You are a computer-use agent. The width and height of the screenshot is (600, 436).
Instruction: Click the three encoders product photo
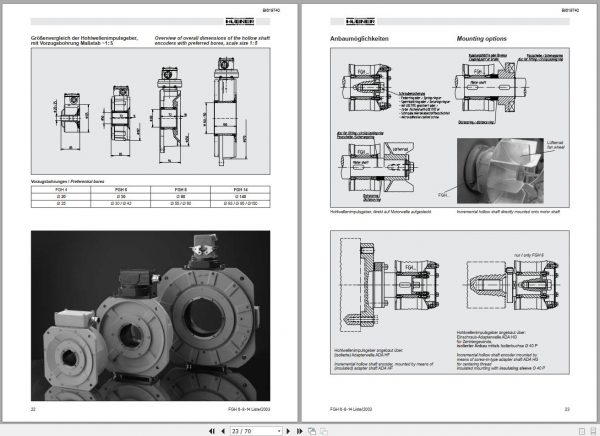[150, 315]
